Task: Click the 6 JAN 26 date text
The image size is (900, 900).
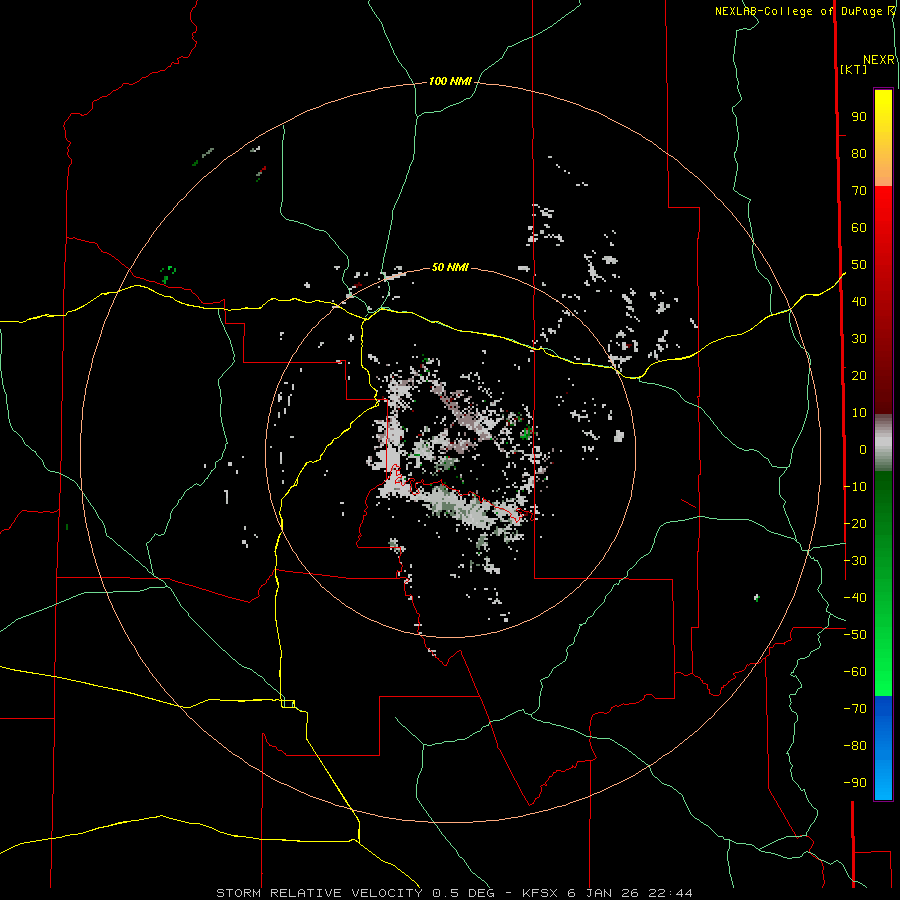Action: [x=604, y=893]
